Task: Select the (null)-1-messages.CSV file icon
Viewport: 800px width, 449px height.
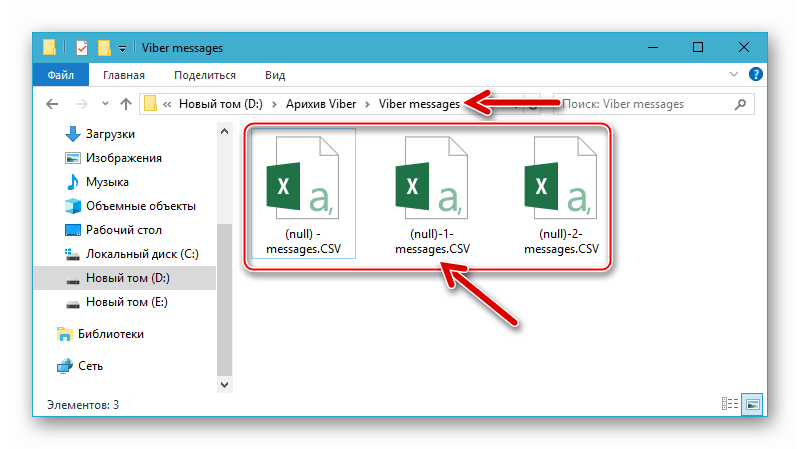Action: (x=432, y=178)
